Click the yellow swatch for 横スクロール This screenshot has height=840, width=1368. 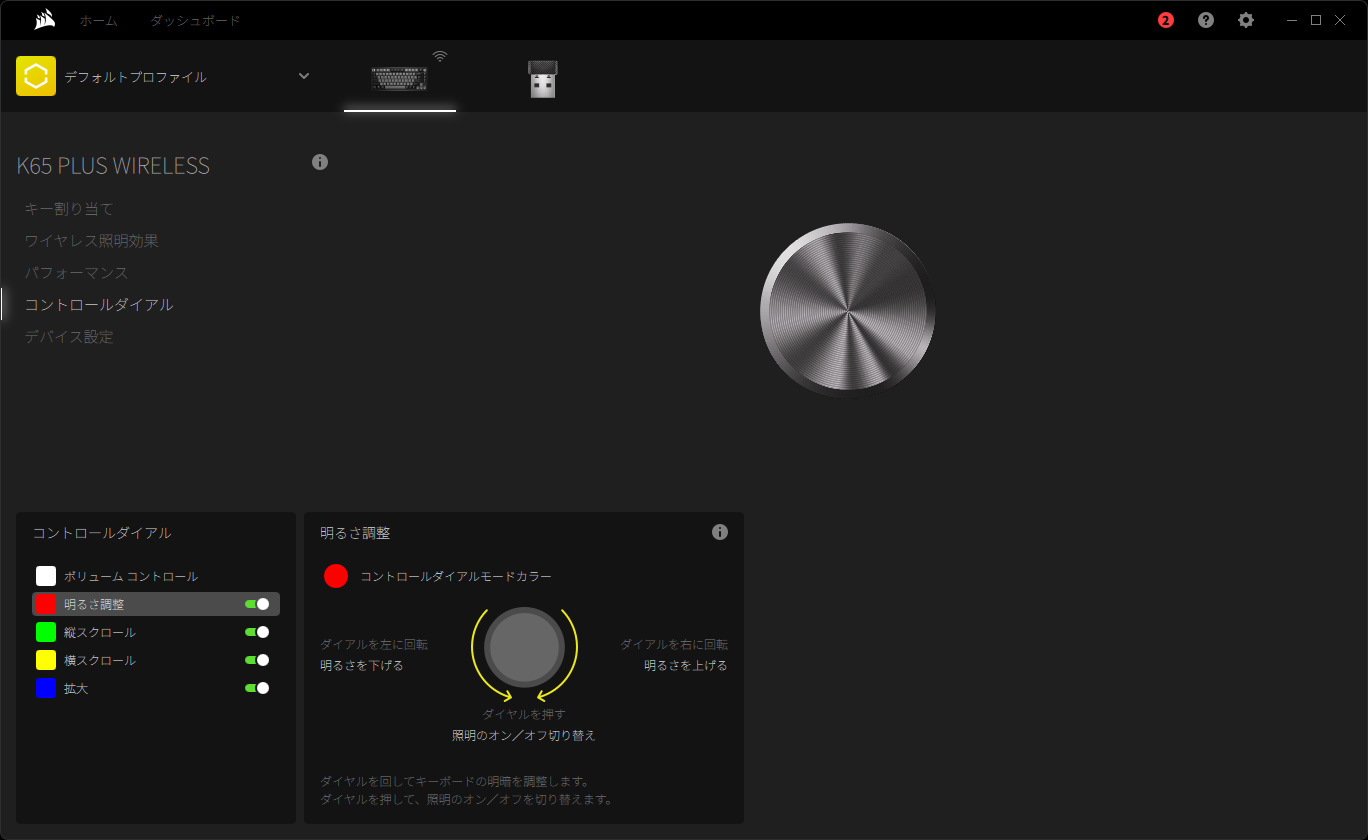(46, 660)
